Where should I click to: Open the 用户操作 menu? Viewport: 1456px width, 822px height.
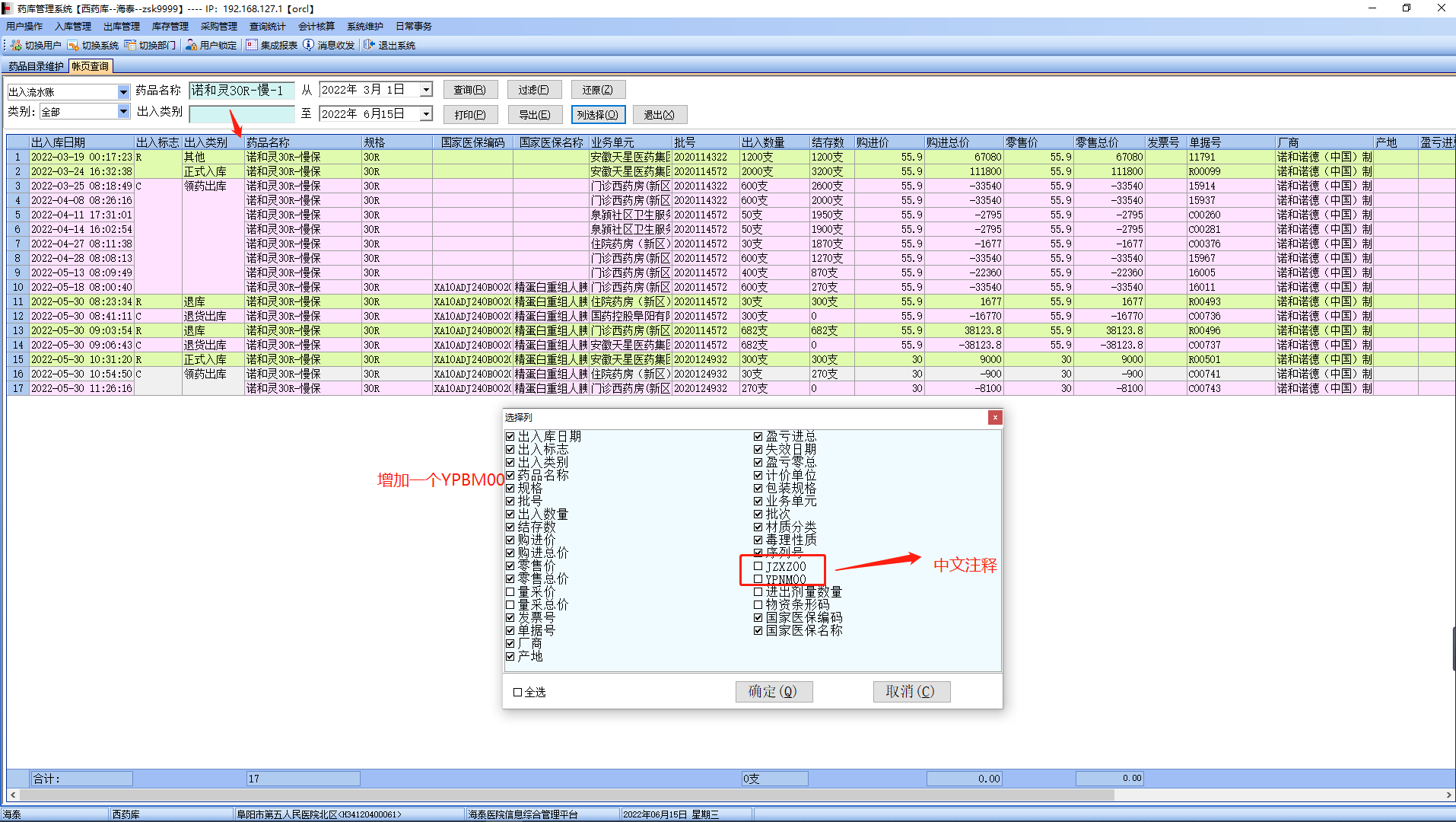[24, 27]
